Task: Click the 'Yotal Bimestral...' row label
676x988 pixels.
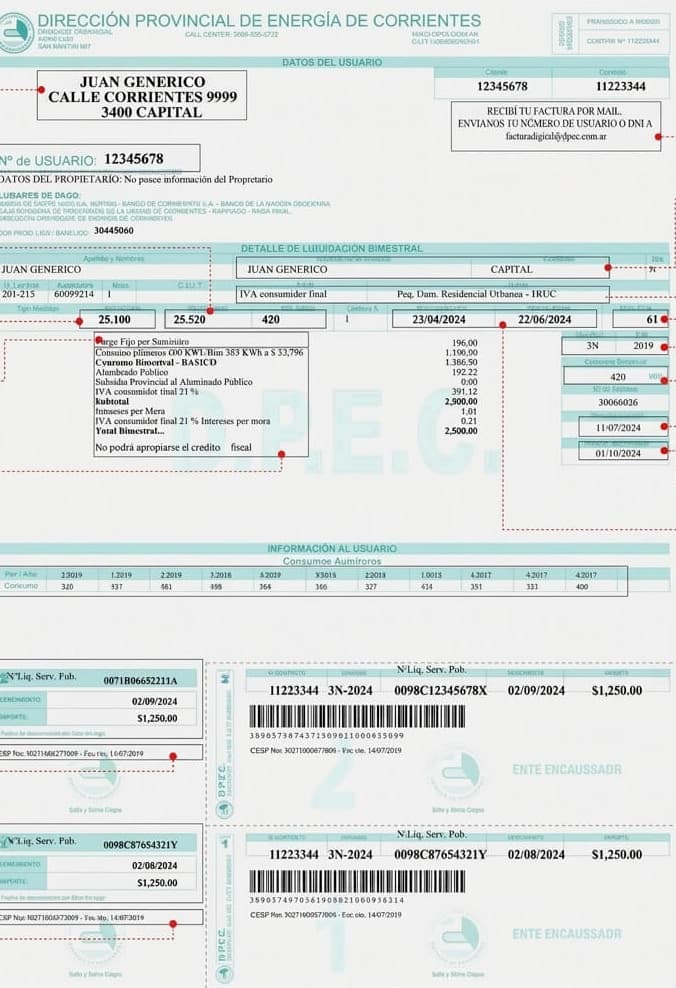Action: coord(129,431)
